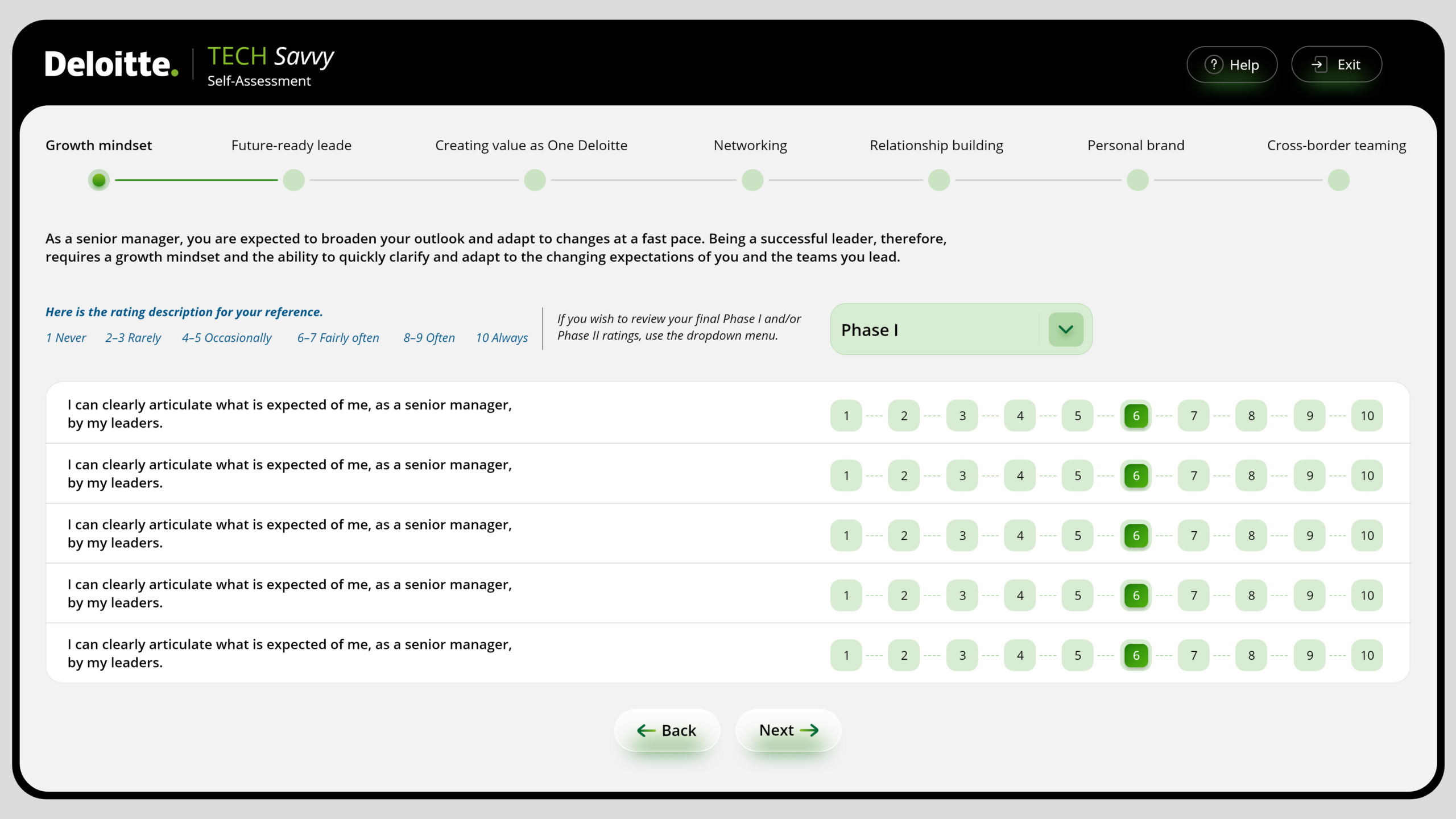Click the Exit door arrow icon
This screenshot has width=1456, height=819.
coord(1319,64)
